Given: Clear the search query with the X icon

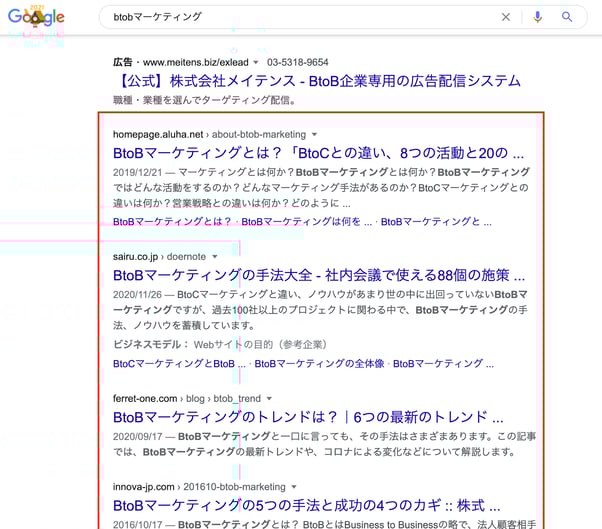Looking at the screenshot, I should click(506, 17).
